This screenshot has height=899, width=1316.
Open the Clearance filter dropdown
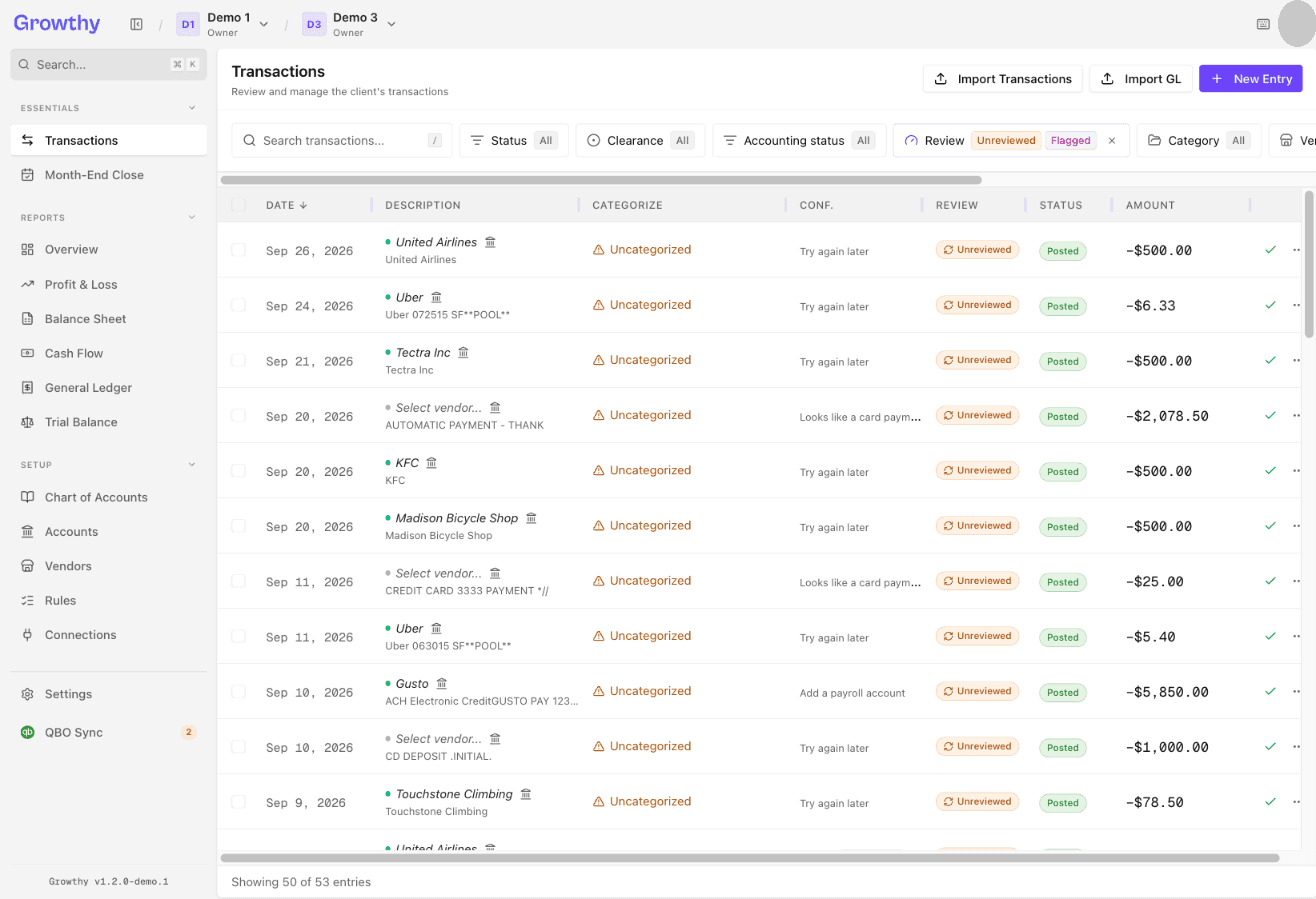point(640,141)
